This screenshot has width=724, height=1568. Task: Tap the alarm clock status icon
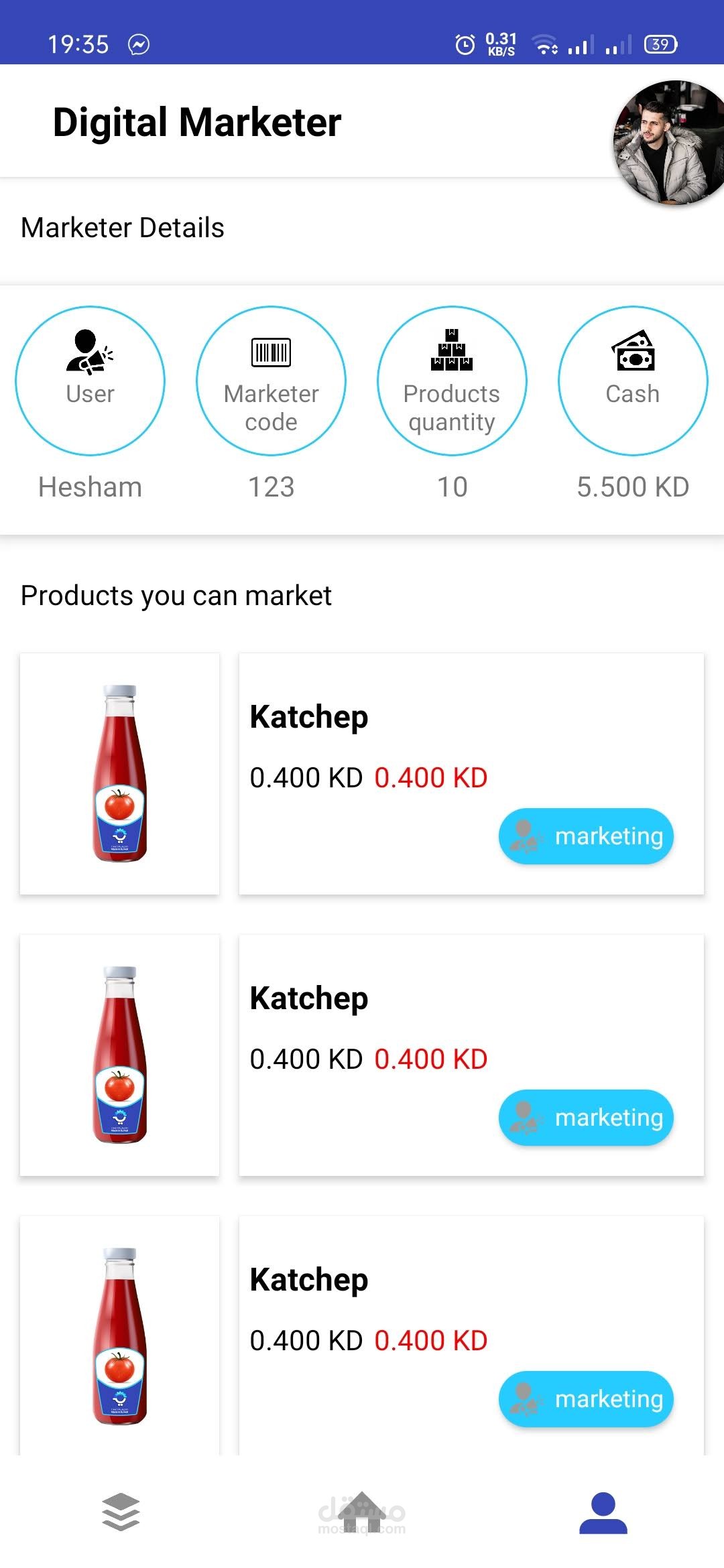click(465, 44)
